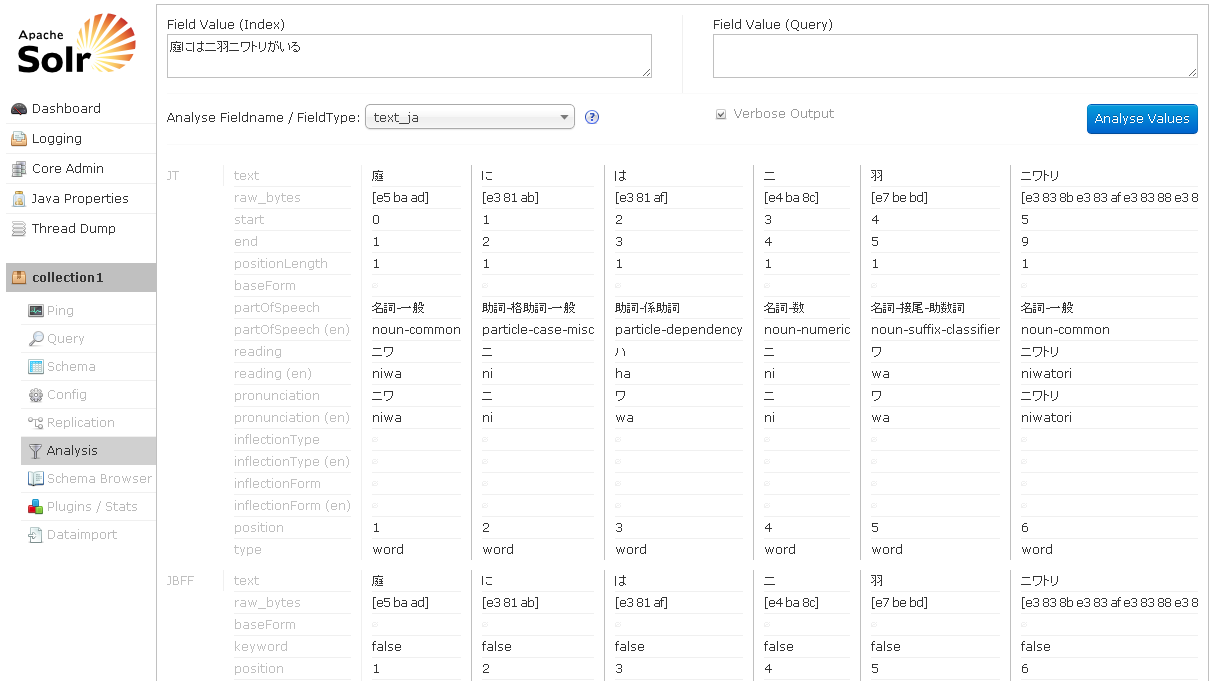Click the Thread Dump icon
The height and width of the screenshot is (681, 1219).
[19, 229]
